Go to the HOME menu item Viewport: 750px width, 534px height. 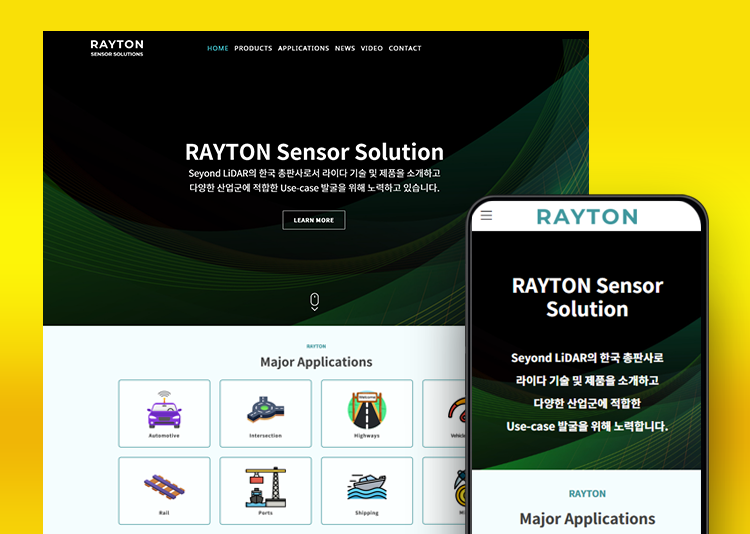pos(218,48)
